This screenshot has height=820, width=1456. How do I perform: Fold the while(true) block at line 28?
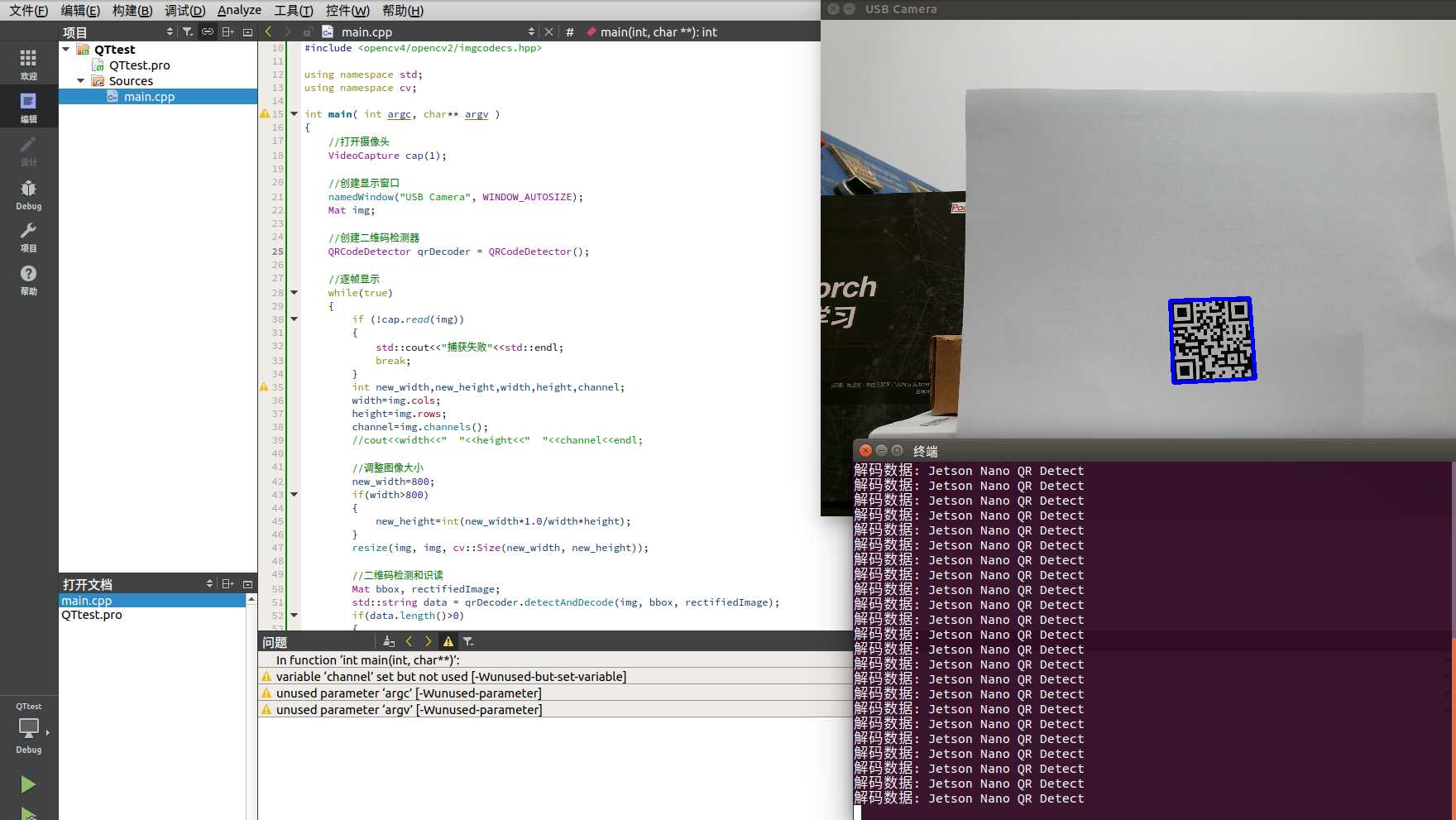[294, 293]
